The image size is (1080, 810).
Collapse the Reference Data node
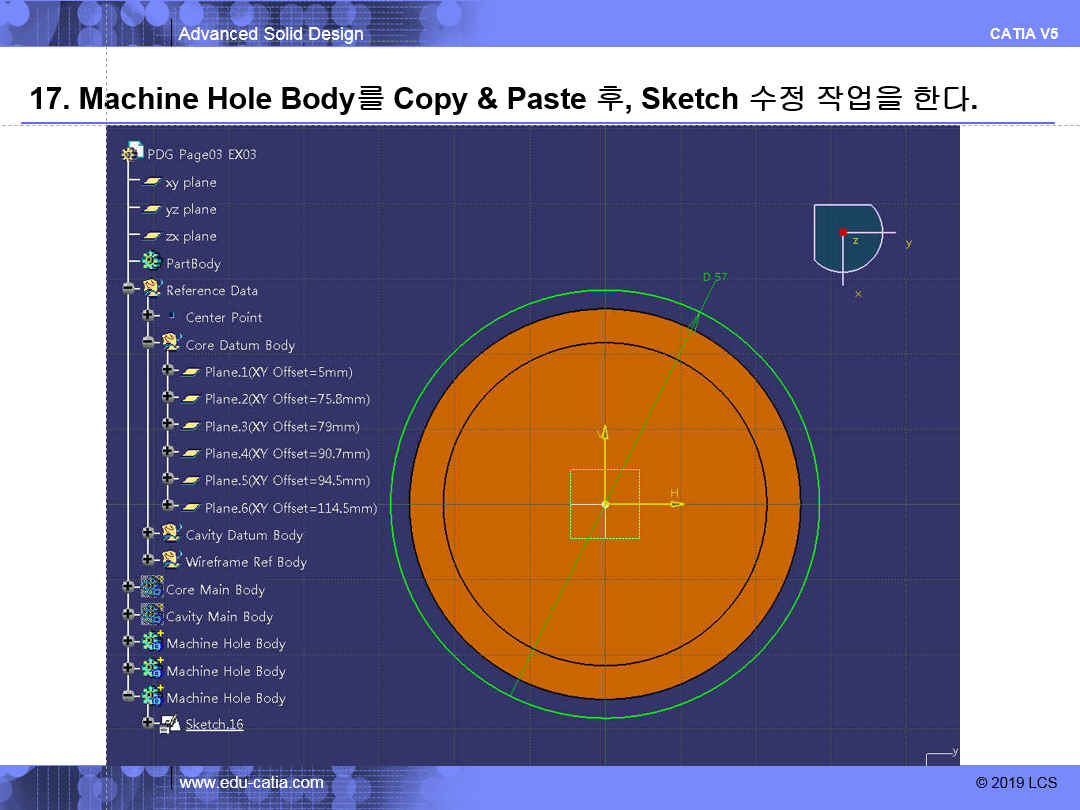pyautogui.click(x=128, y=290)
